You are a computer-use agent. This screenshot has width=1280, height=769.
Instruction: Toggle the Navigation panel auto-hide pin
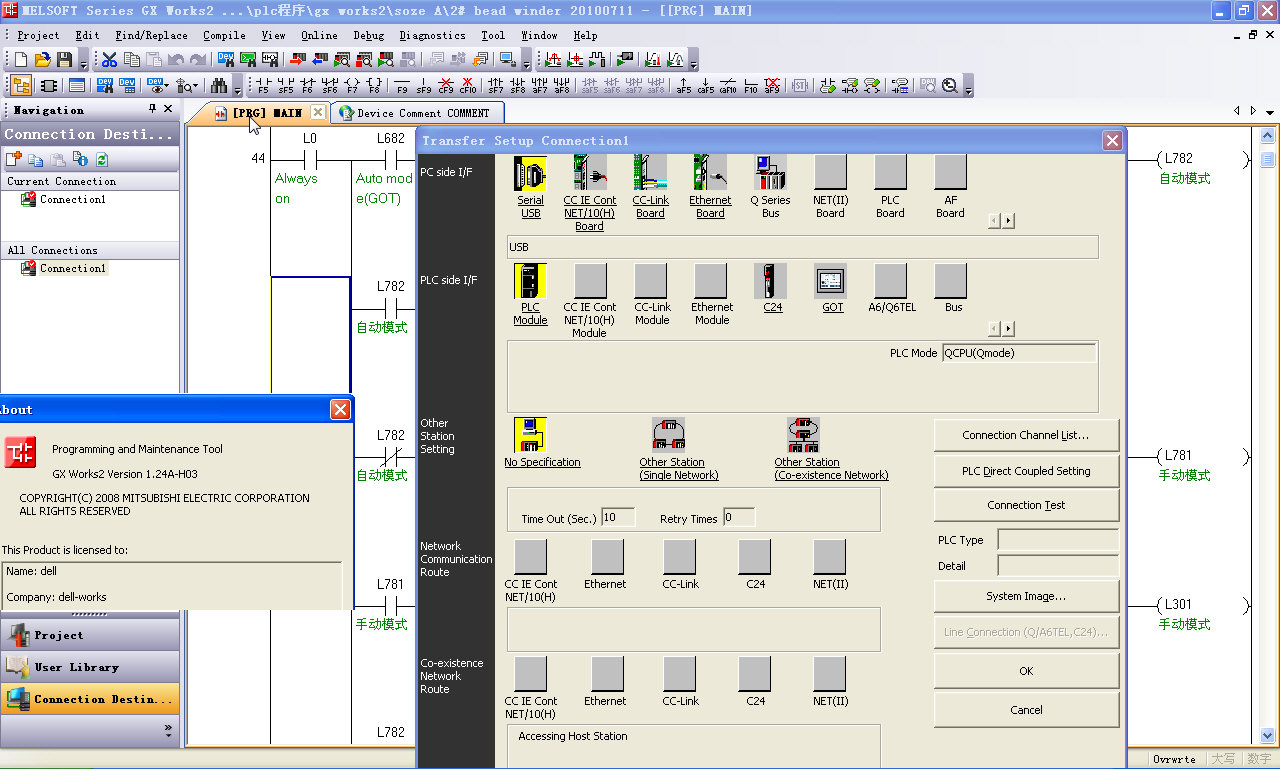tap(152, 109)
